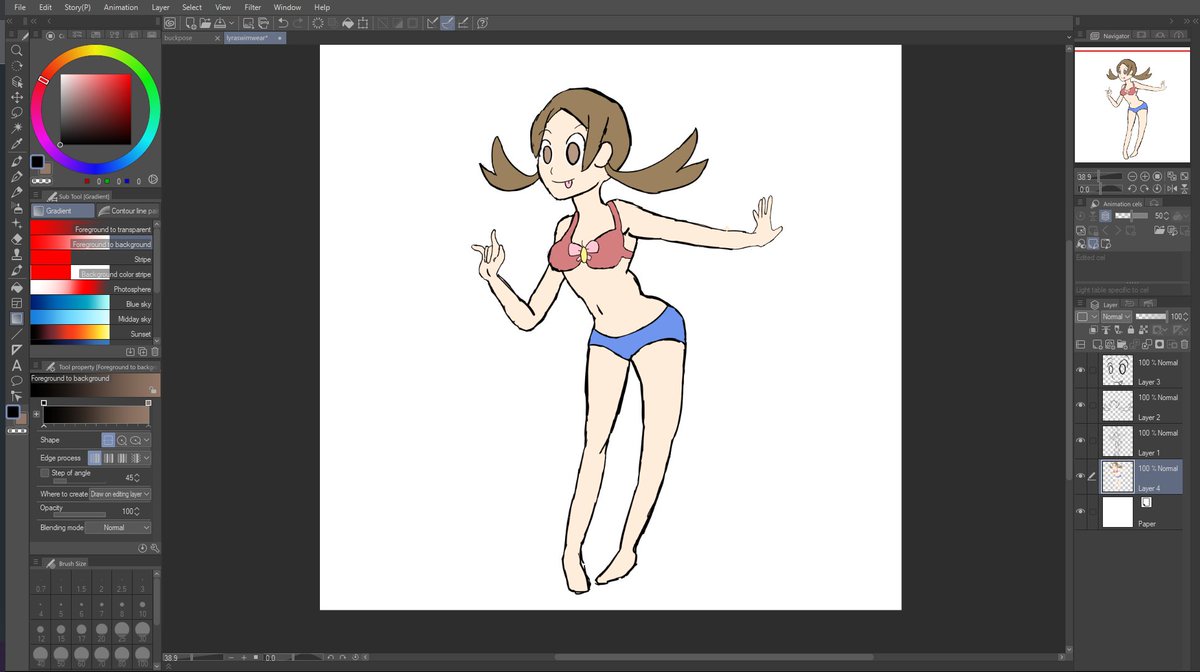The width and height of the screenshot is (1200, 672).
Task: Select the Gradient tool in the toolbar
Action: tap(16, 318)
